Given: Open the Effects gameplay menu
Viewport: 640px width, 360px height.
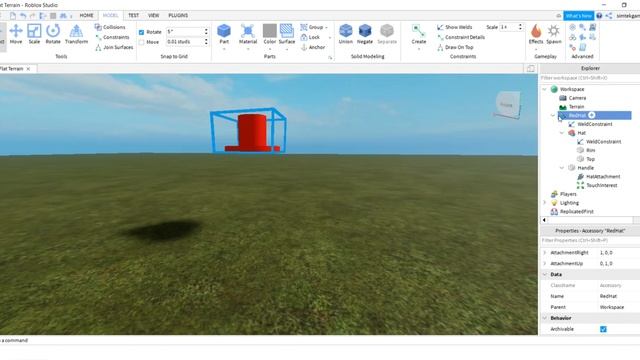Looking at the screenshot, I should (536, 34).
